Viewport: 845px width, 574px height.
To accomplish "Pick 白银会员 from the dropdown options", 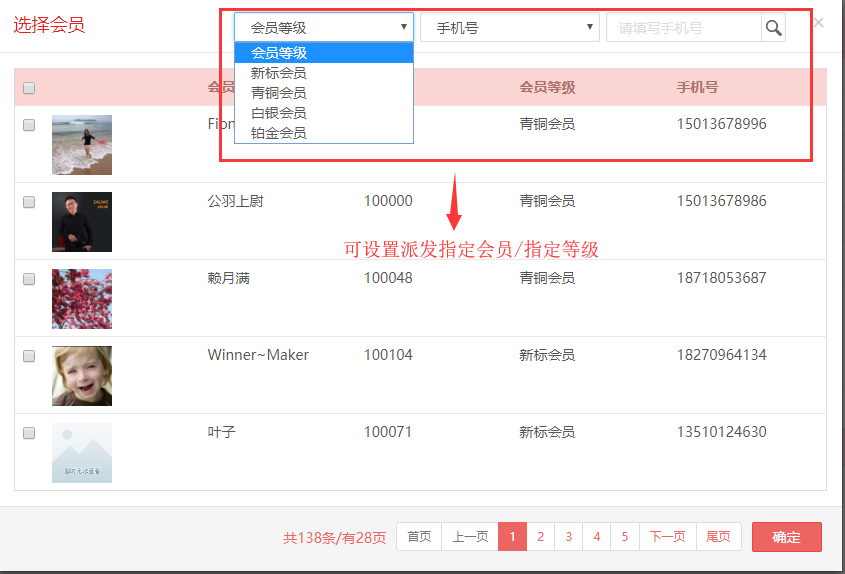I will point(279,113).
